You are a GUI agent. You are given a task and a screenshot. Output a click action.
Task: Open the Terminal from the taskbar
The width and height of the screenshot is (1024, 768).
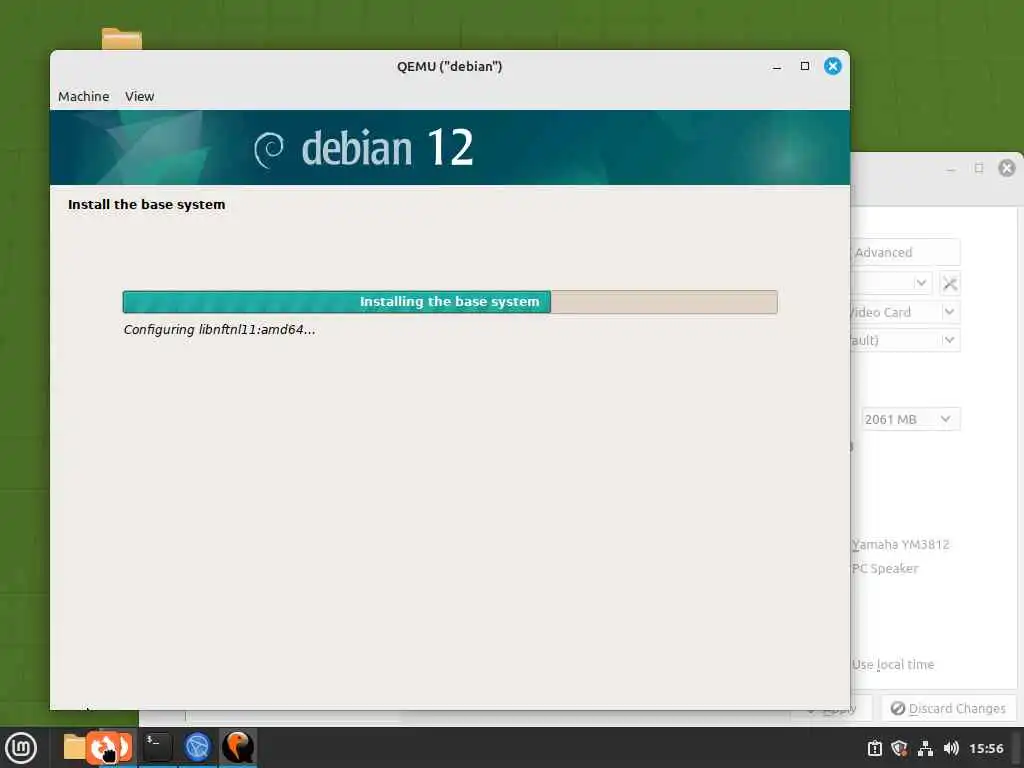157,747
